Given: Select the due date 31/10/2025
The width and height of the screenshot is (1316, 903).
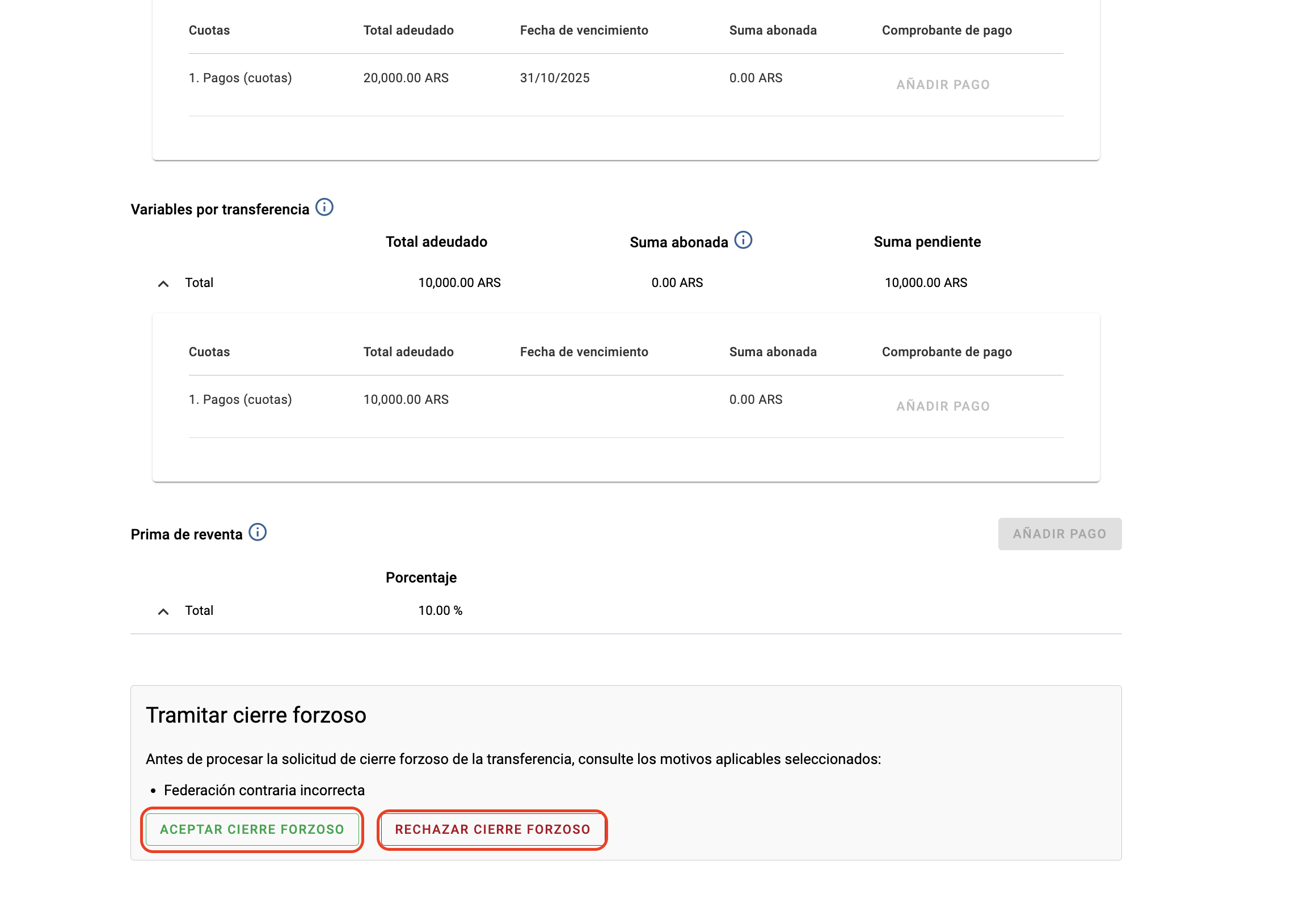Looking at the screenshot, I should point(555,78).
